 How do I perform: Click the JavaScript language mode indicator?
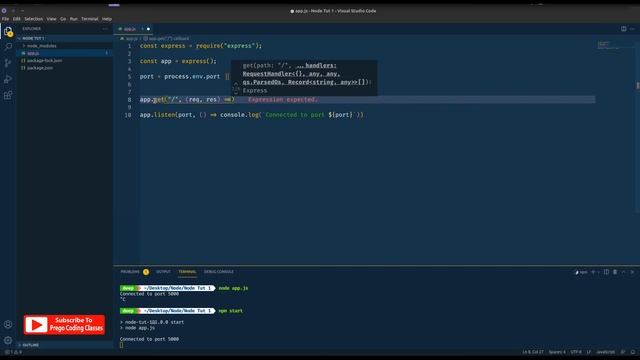(x=606, y=352)
